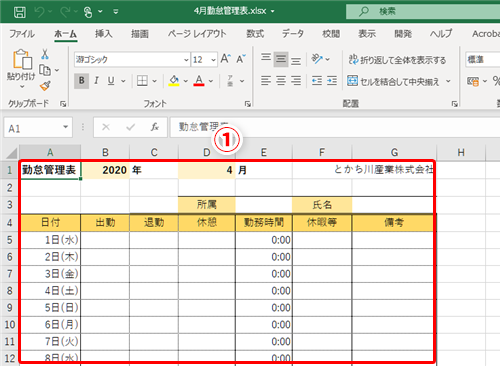Select column H header

[x=461, y=153]
